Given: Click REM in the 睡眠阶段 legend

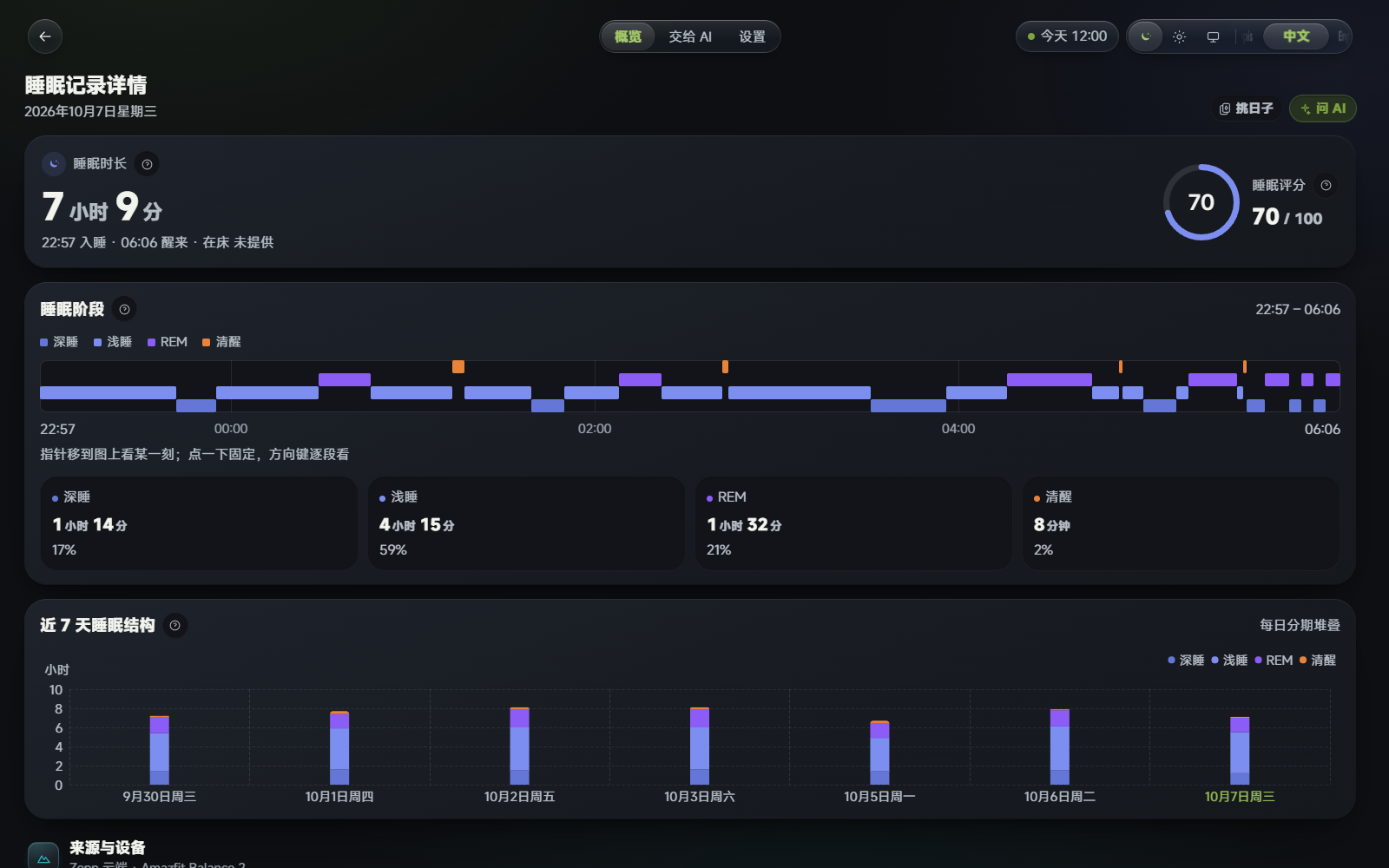Looking at the screenshot, I should 168,342.
